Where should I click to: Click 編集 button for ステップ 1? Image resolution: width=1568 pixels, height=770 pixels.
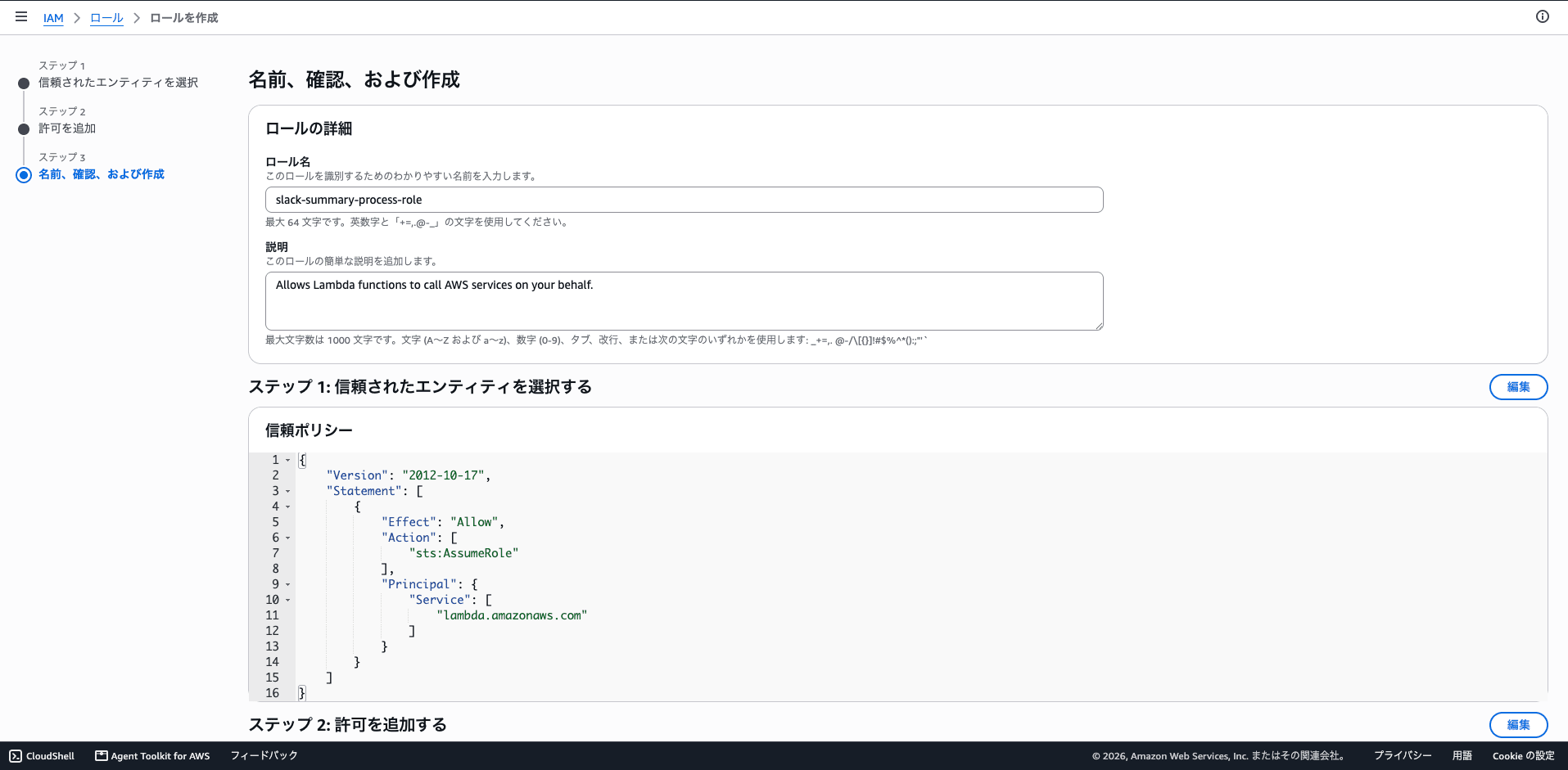tap(1518, 387)
